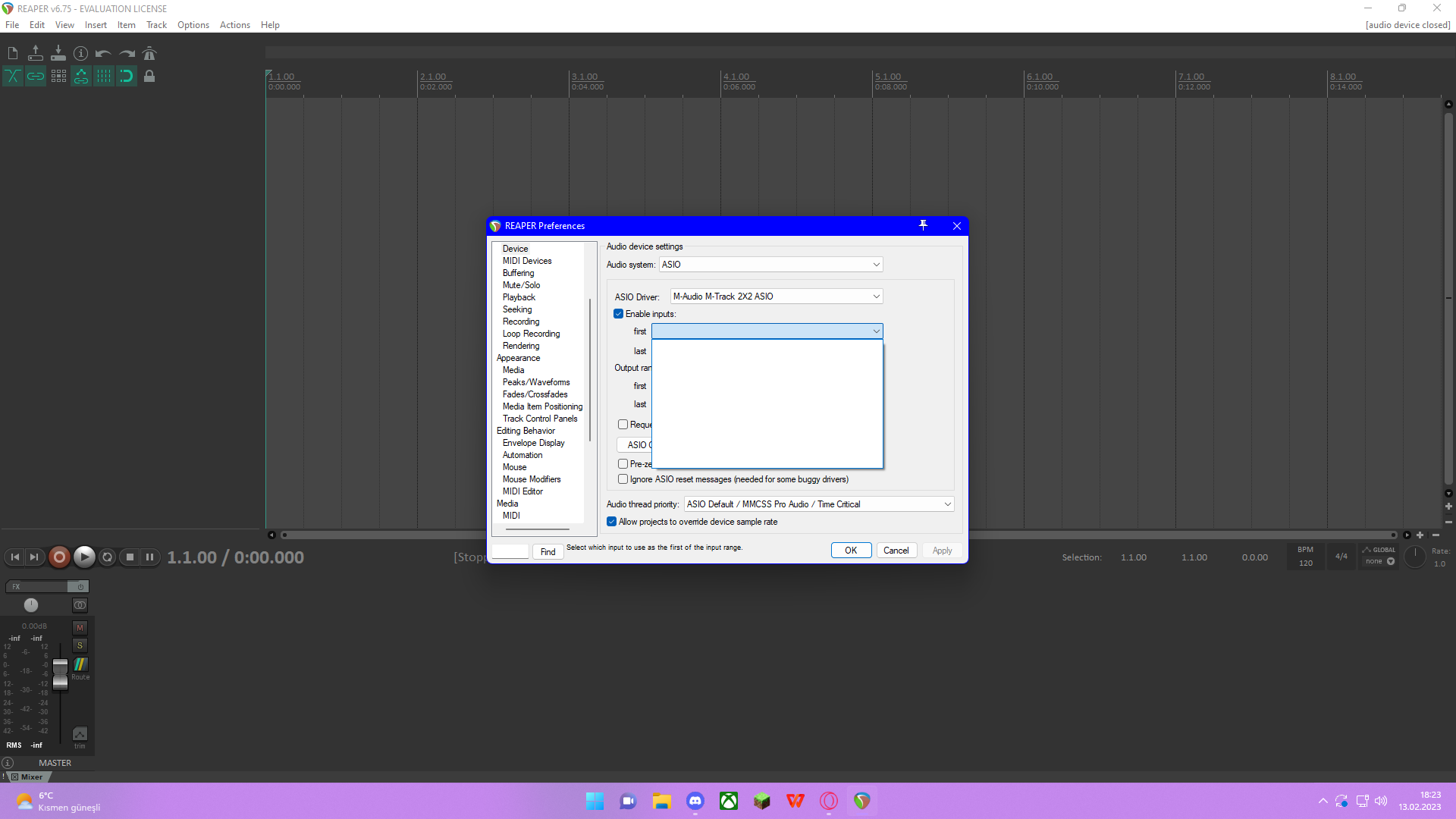Click the metronome icon in toolbar

coord(149,53)
